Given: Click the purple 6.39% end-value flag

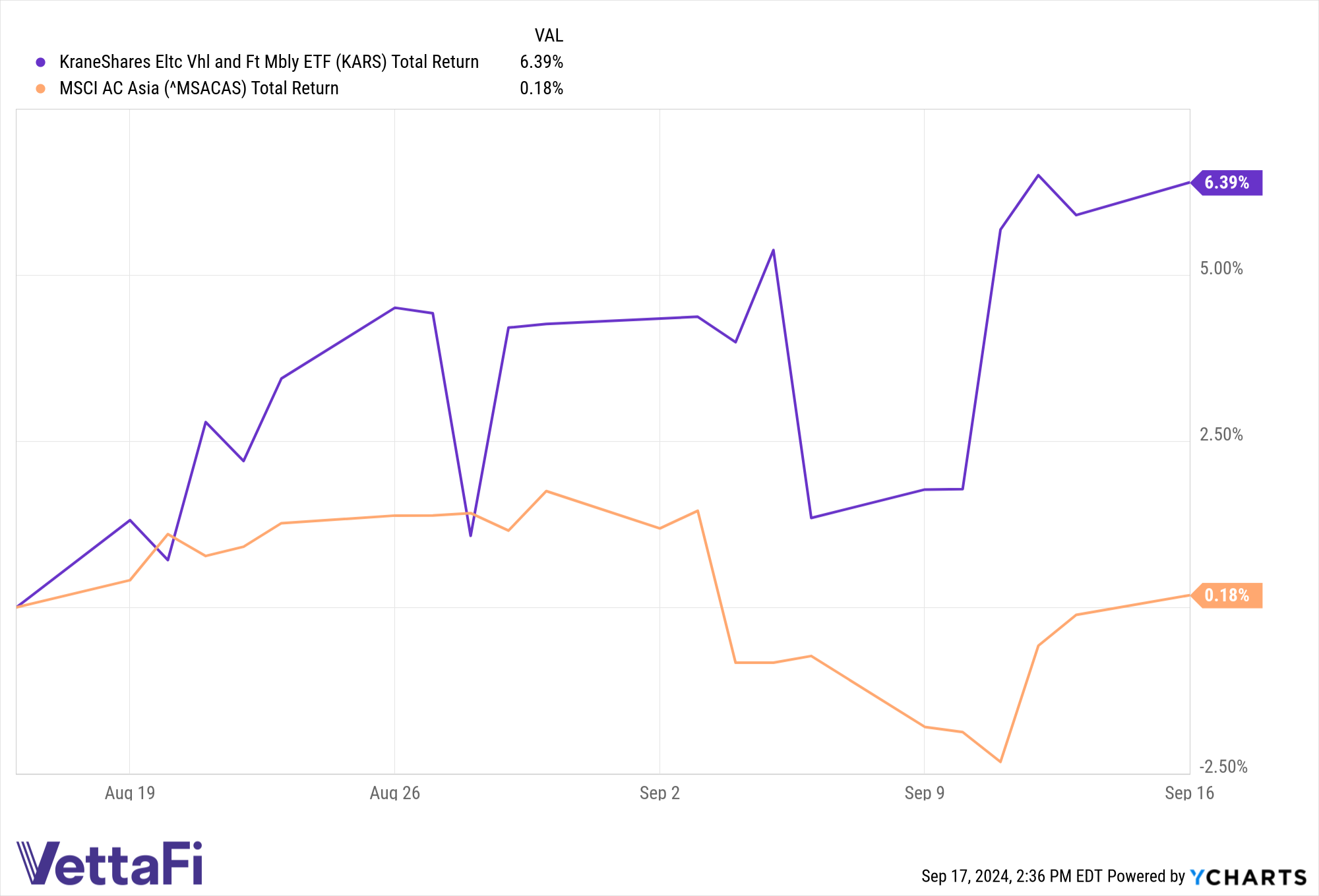Looking at the screenshot, I should click(1227, 183).
